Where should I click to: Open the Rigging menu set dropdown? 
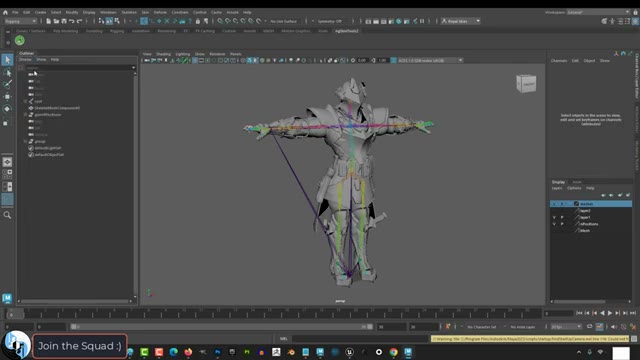pos(20,21)
